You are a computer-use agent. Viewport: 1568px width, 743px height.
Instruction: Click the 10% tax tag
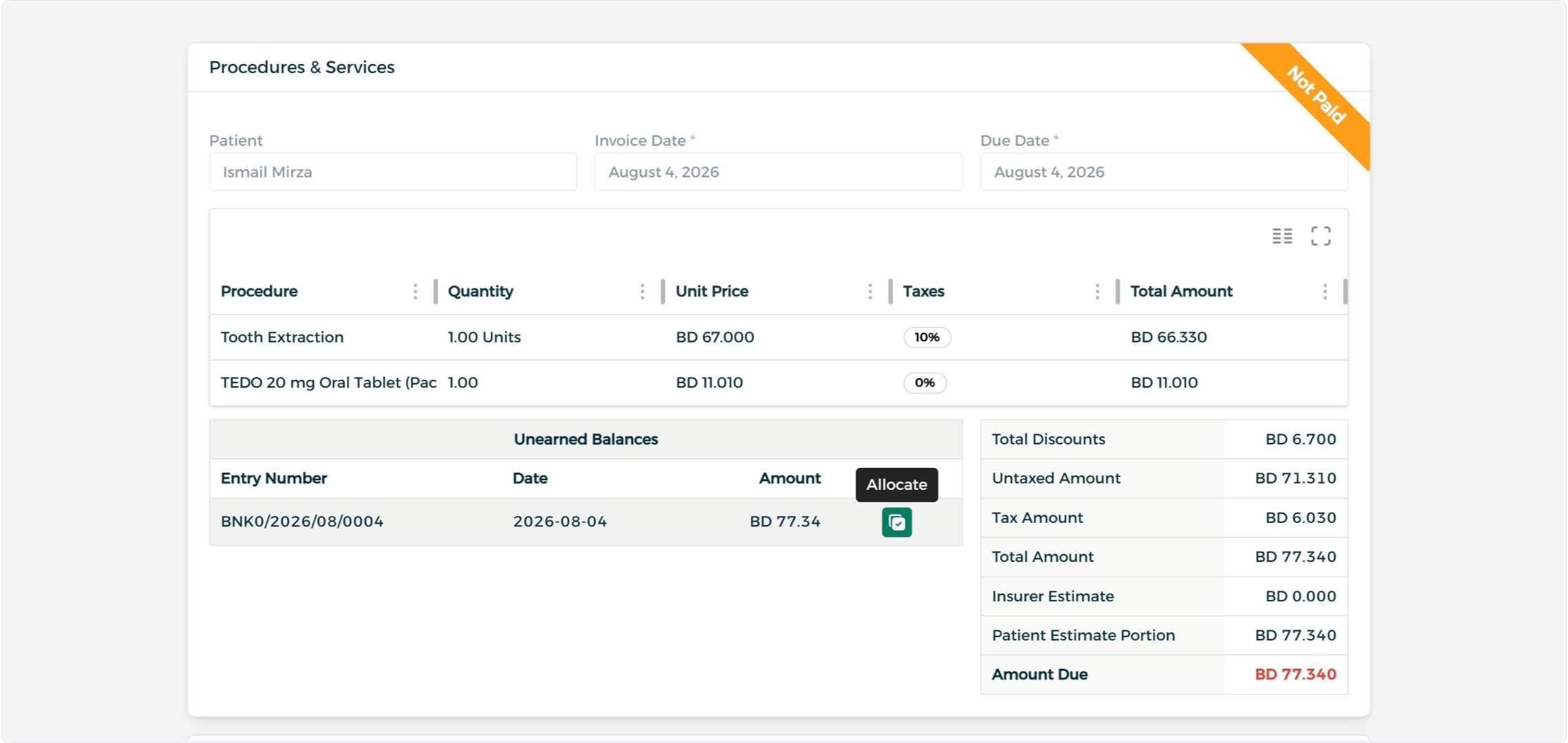927,337
